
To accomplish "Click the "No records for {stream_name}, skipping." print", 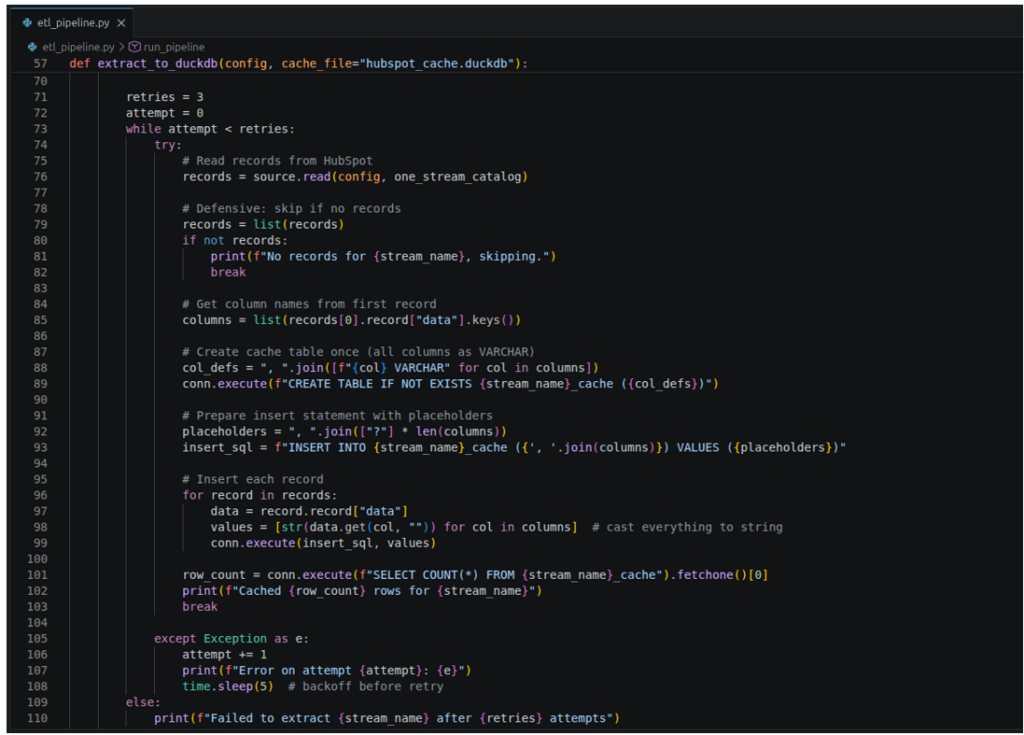I will click(383, 256).
